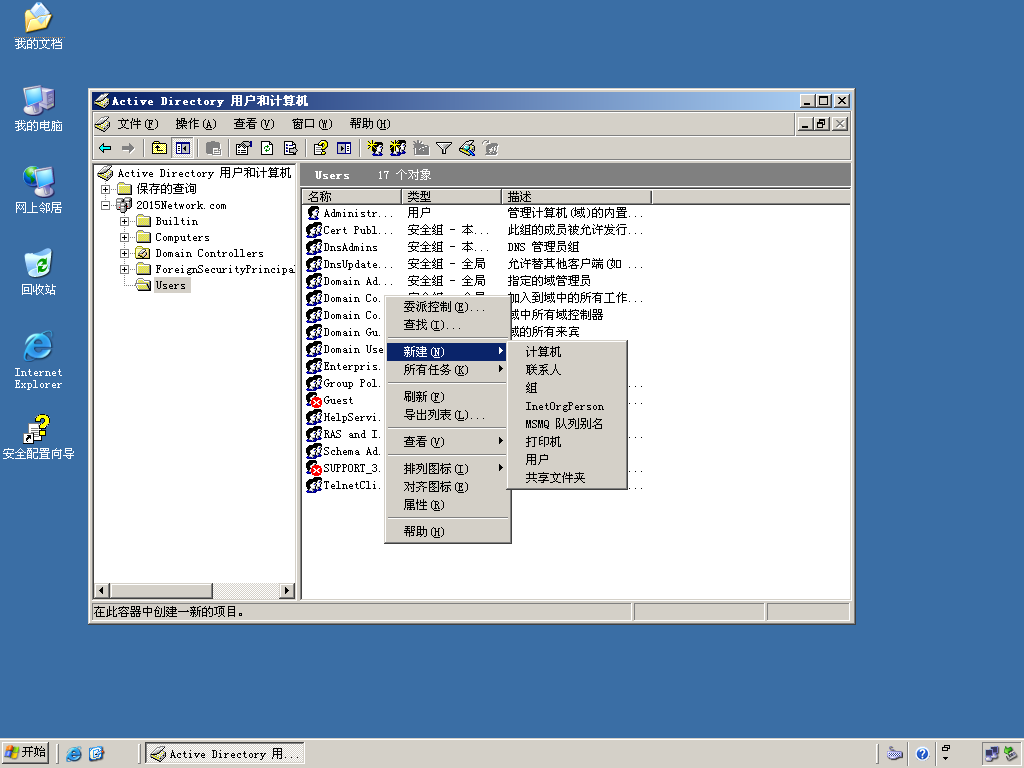The image size is (1024, 768).
Task: Open the 所有任务(K) submenu
Action: point(447,370)
